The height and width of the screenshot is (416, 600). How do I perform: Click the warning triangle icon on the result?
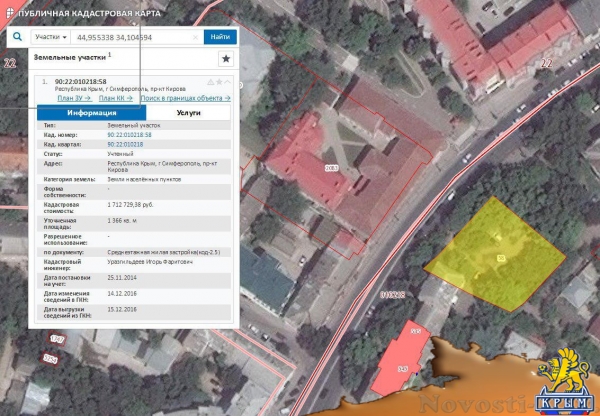(210, 81)
